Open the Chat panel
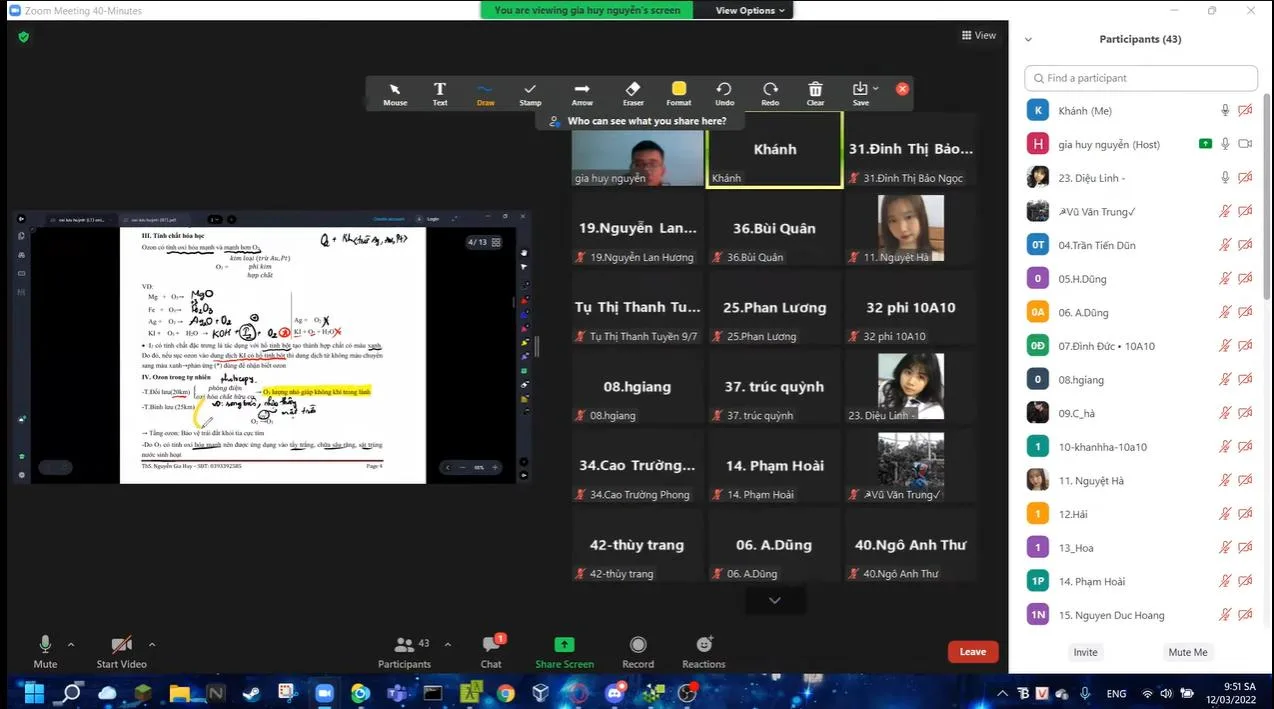This screenshot has width=1274, height=709. (x=490, y=651)
